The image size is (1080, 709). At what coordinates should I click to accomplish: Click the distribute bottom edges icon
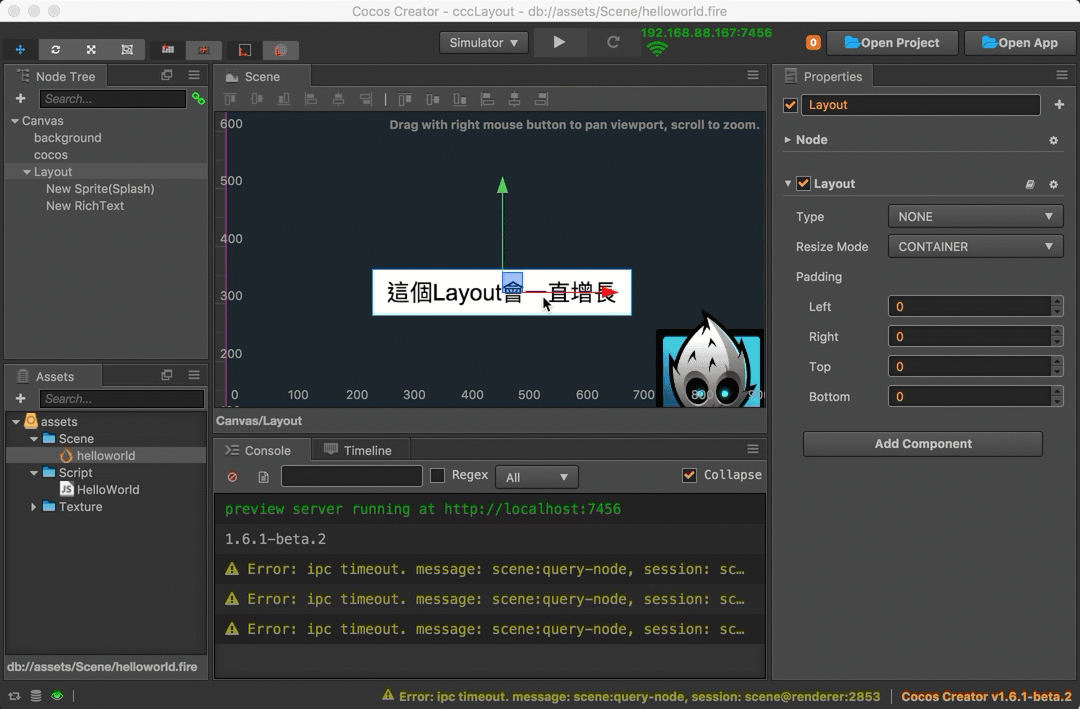pyautogui.click(x=459, y=99)
